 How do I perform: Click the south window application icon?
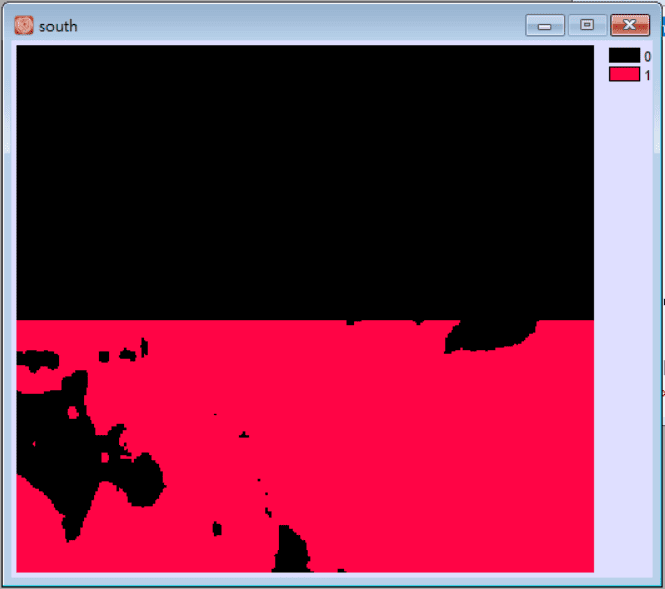pos(24,25)
